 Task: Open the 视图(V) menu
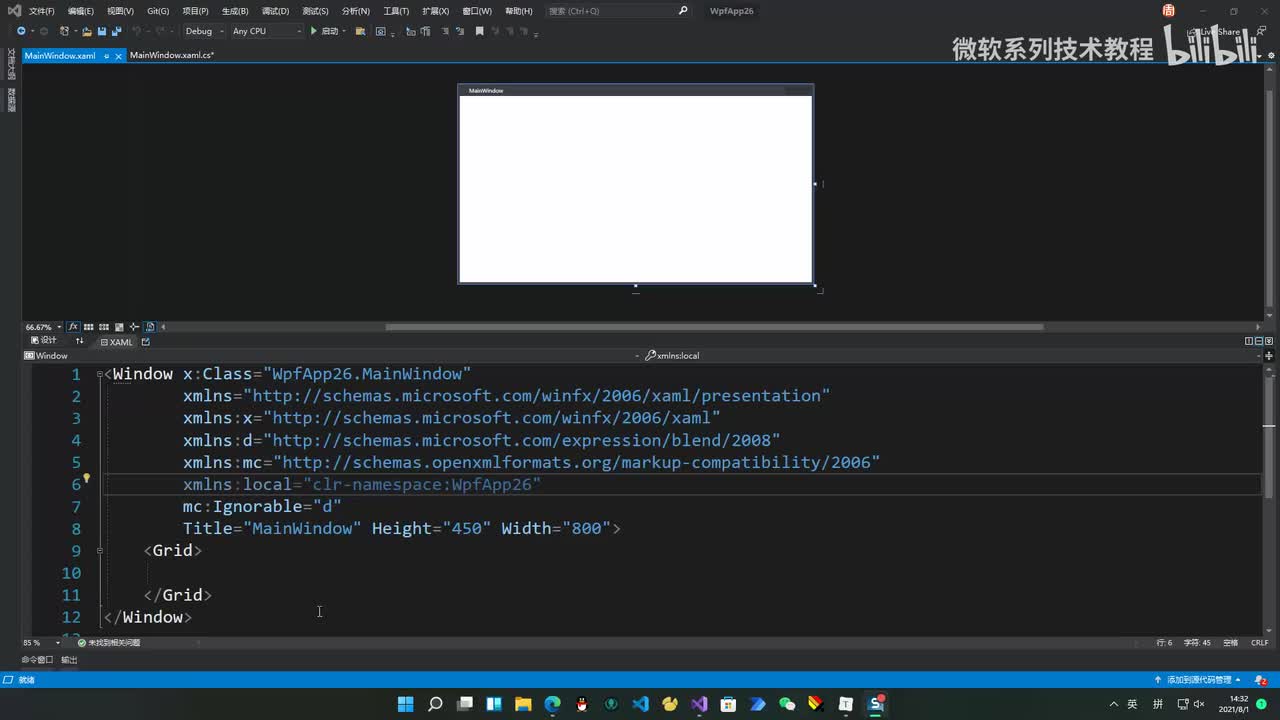tap(120, 11)
